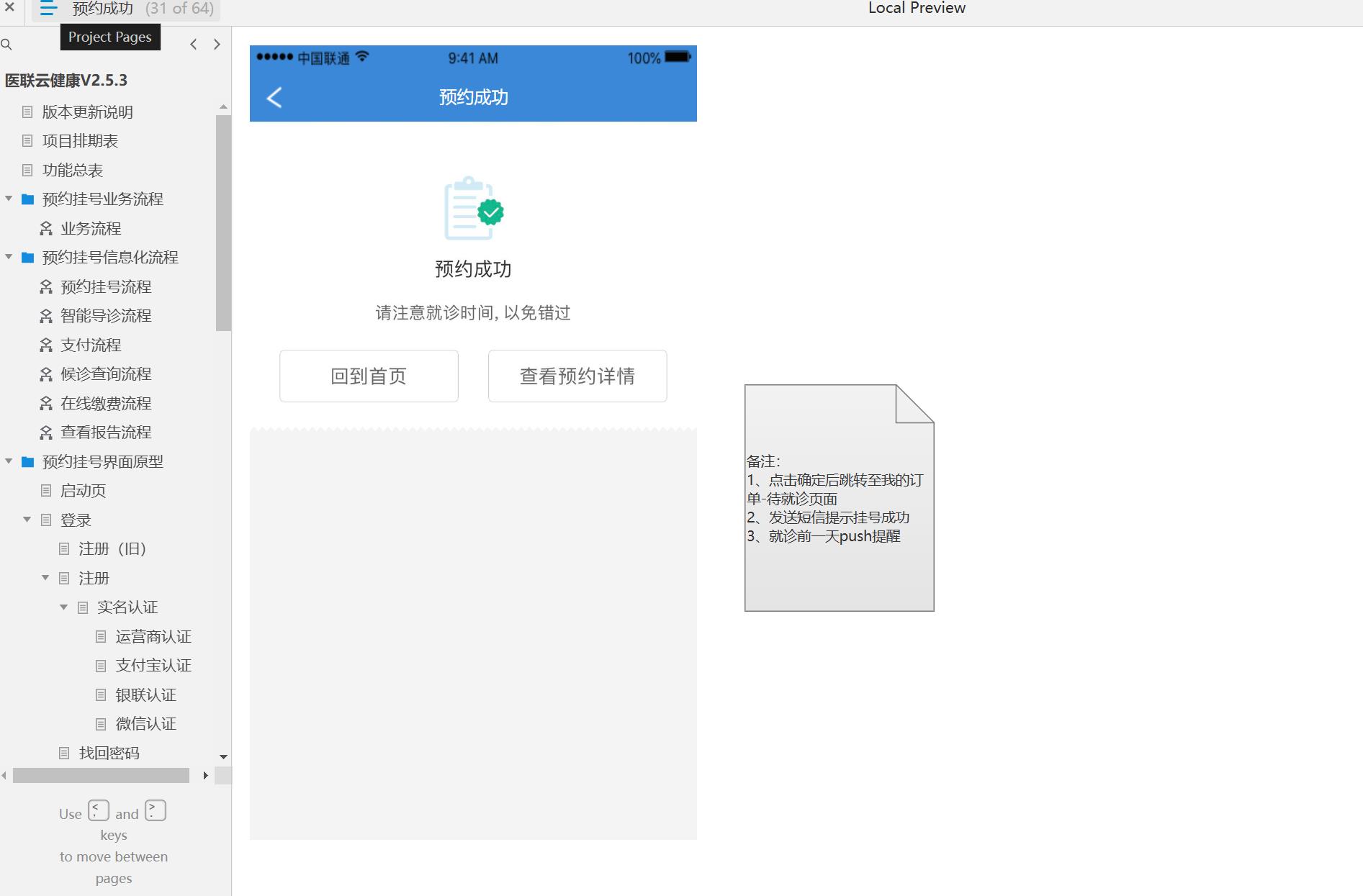1363x896 pixels.
Task: Click the 智能导诊流程 flow icon
Action: point(46,316)
